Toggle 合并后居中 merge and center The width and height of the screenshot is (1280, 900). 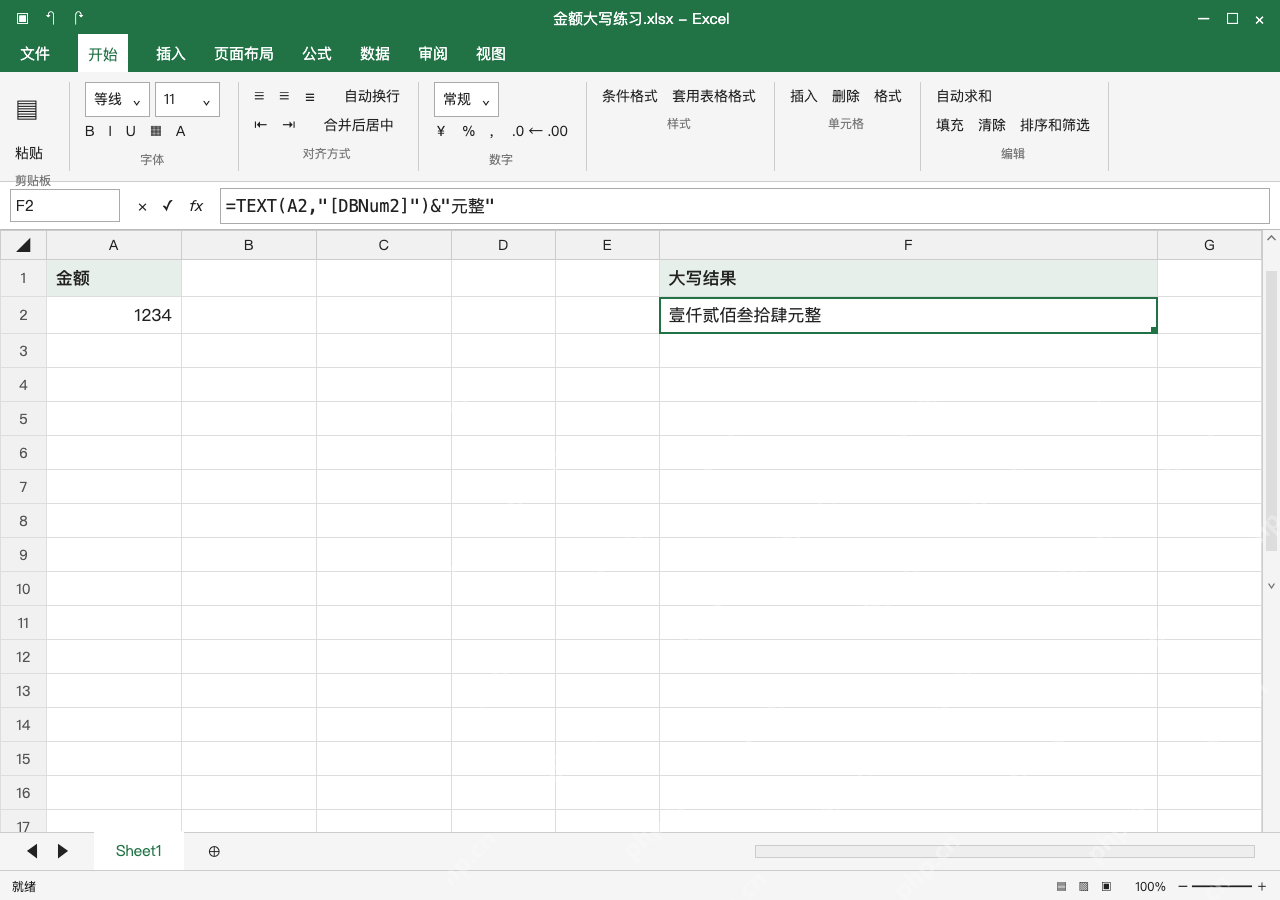point(359,125)
